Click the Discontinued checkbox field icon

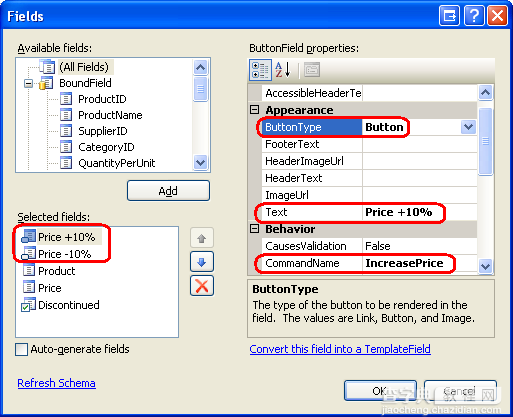pos(28,305)
